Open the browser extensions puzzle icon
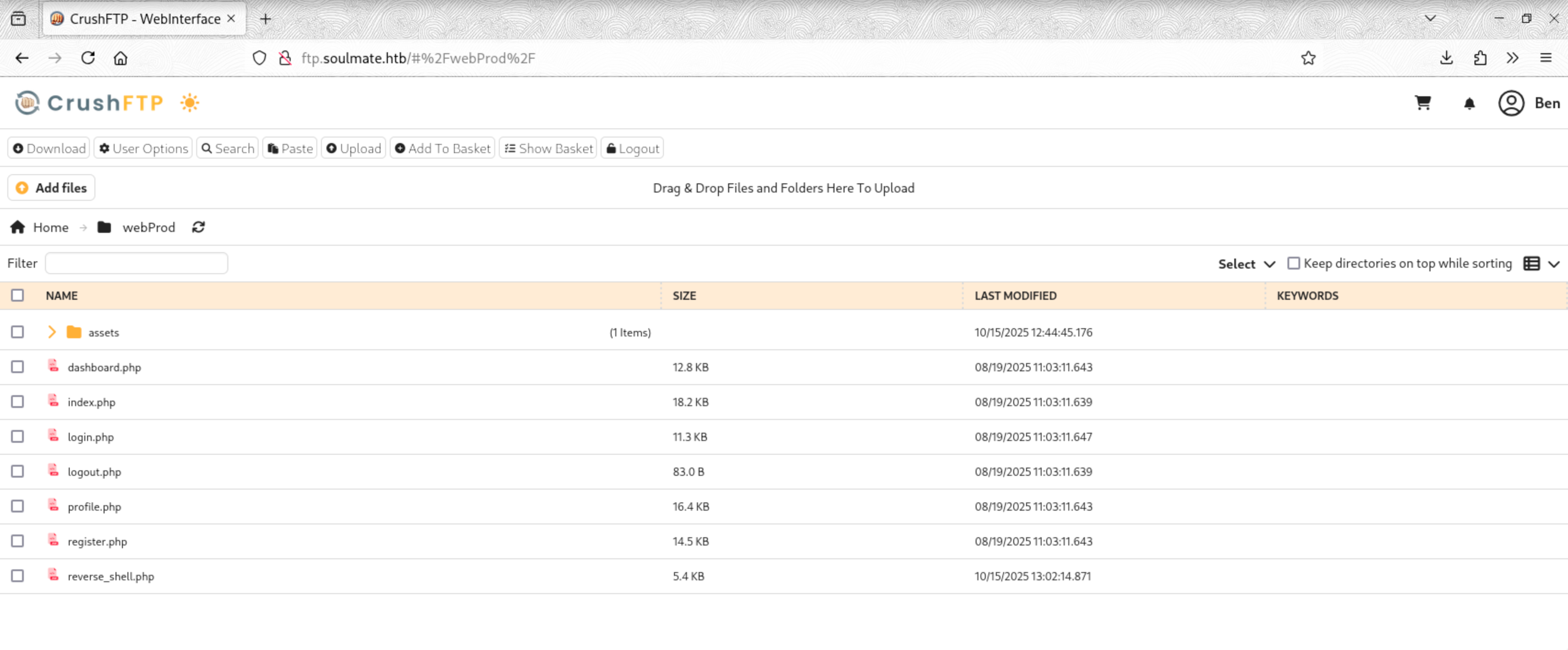The height and width of the screenshot is (650, 1568). pos(1480,58)
